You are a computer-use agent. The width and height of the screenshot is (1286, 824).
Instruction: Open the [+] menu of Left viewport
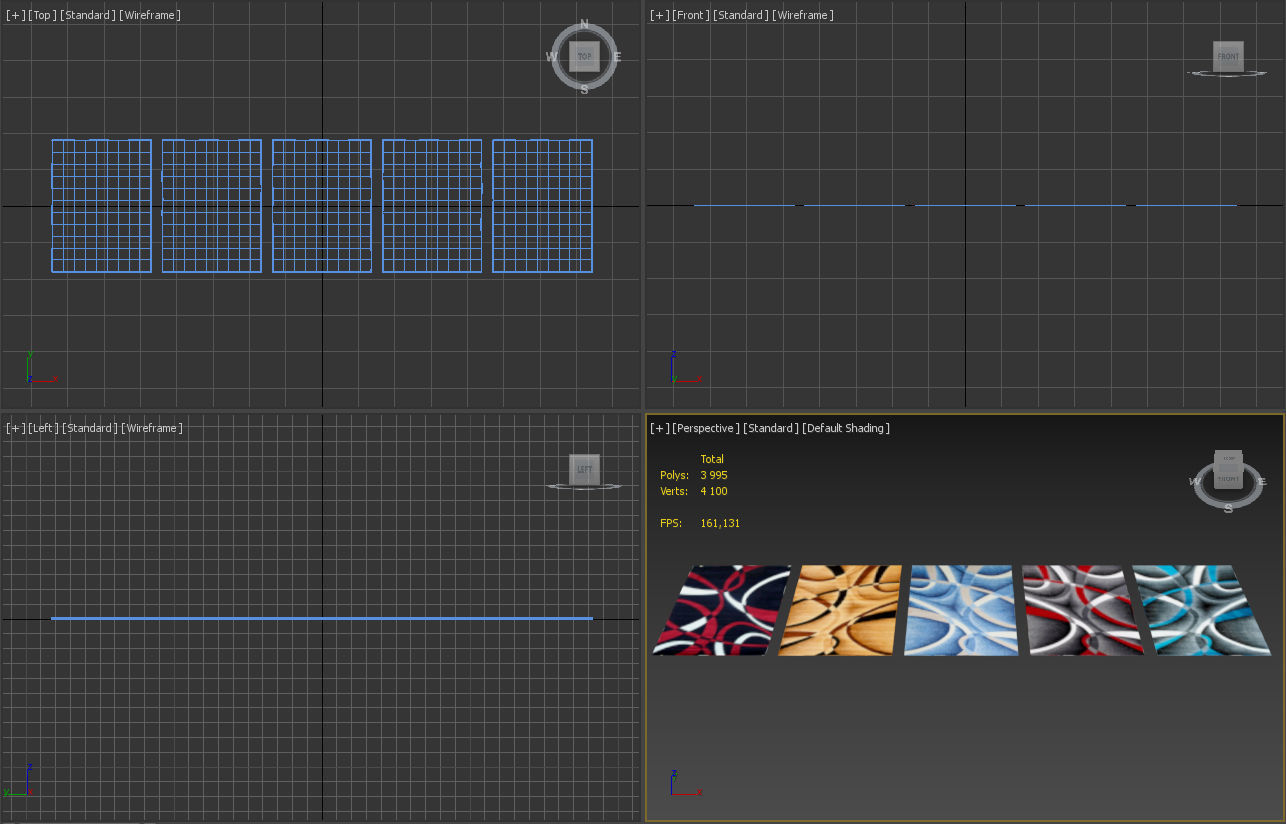coord(16,428)
